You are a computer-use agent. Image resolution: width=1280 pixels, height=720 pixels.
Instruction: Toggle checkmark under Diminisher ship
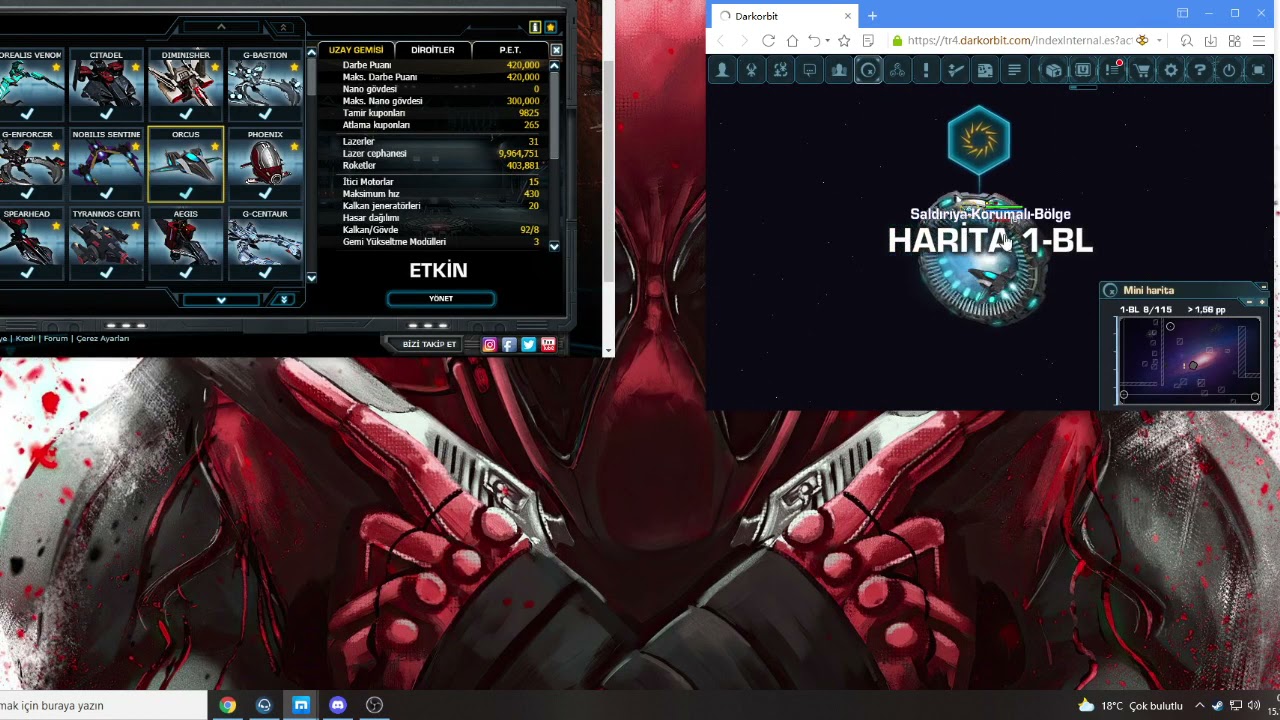coord(186,114)
